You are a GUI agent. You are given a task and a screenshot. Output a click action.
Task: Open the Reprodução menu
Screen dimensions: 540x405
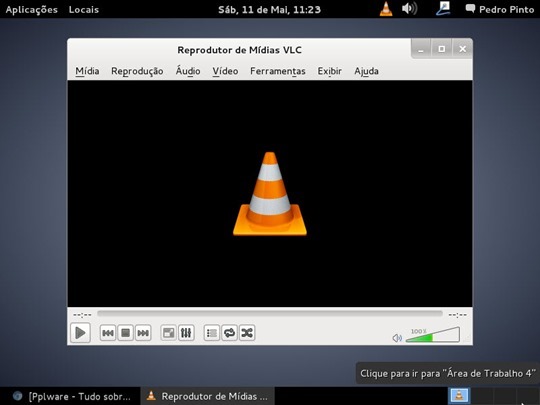137,71
